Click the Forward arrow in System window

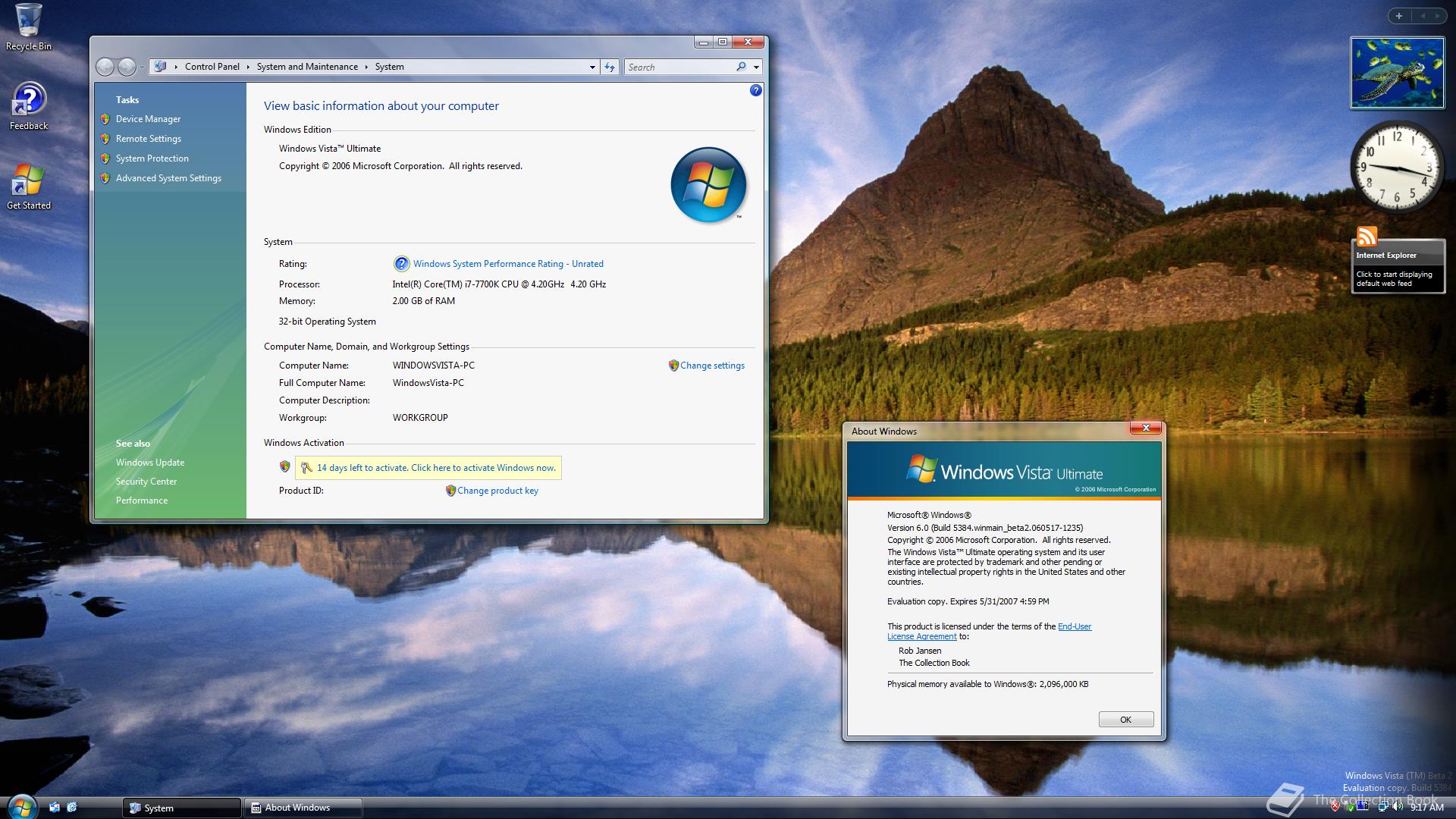point(126,67)
